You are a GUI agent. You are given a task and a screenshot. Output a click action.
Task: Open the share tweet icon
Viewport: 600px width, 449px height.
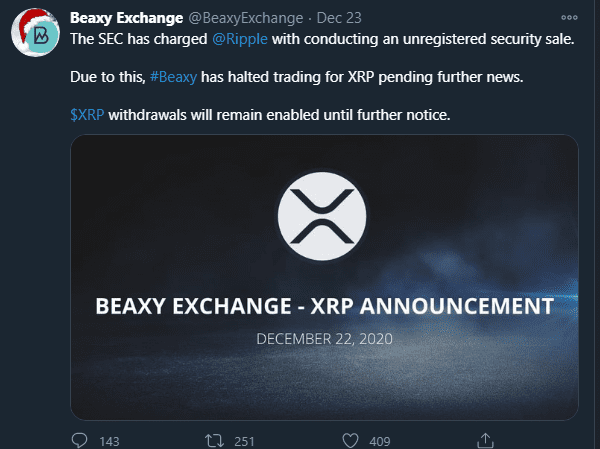[485, 440]
